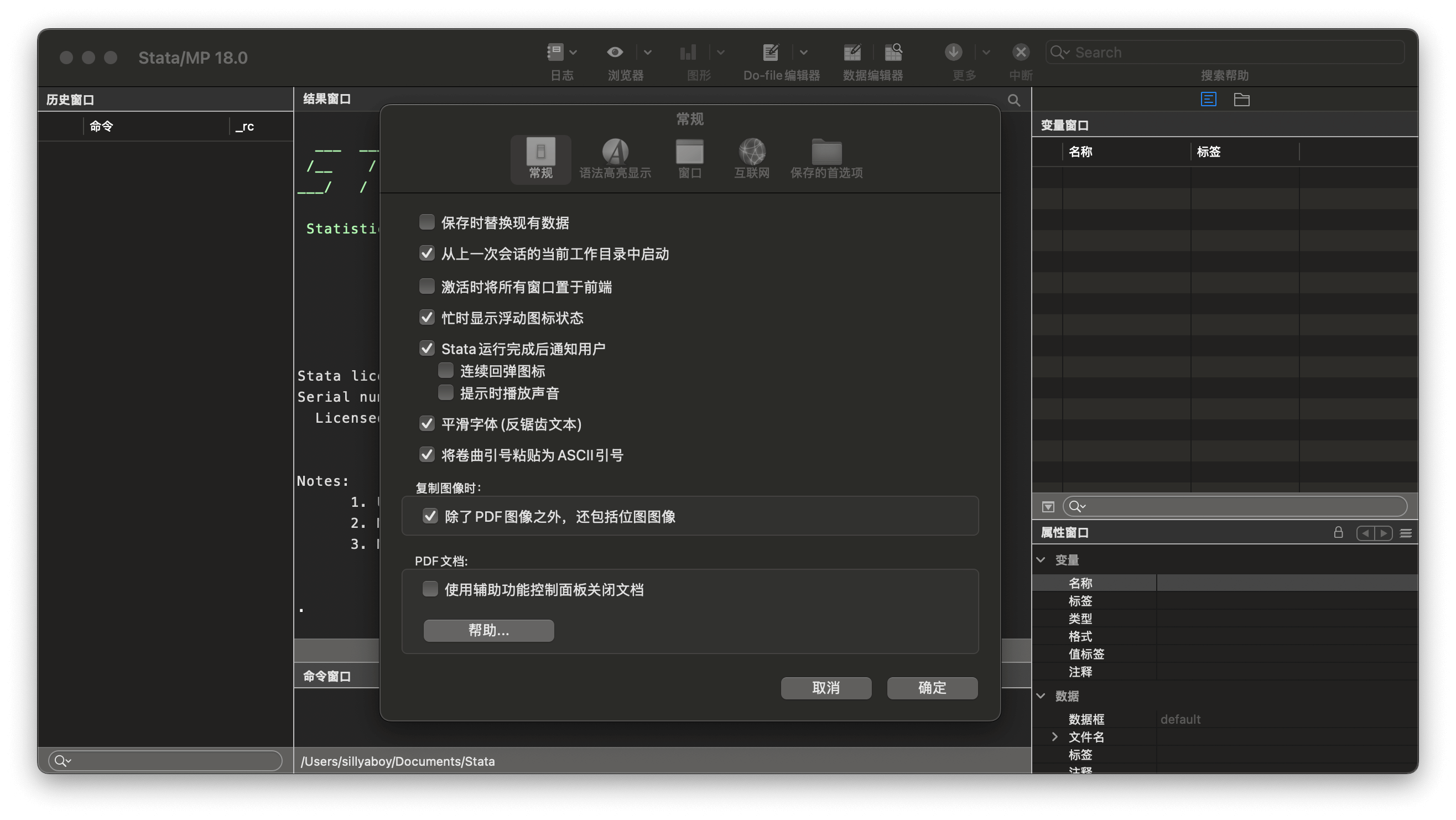Open the dropdown arrow beside 浏览器
Viewport: 1456px width, 820px height.
648,52
